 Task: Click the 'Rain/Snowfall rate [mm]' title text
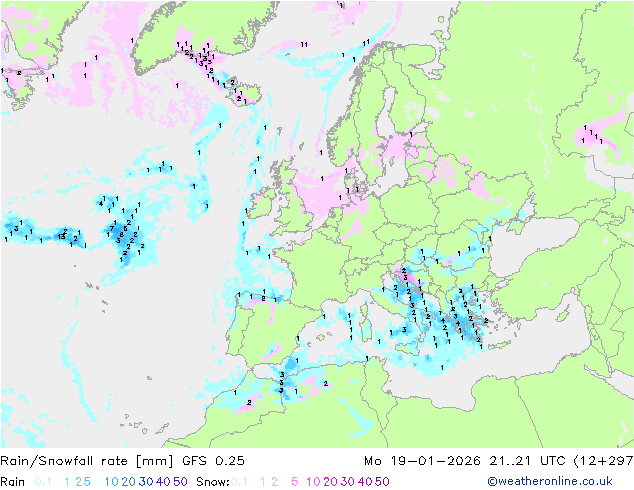[87, 461]
